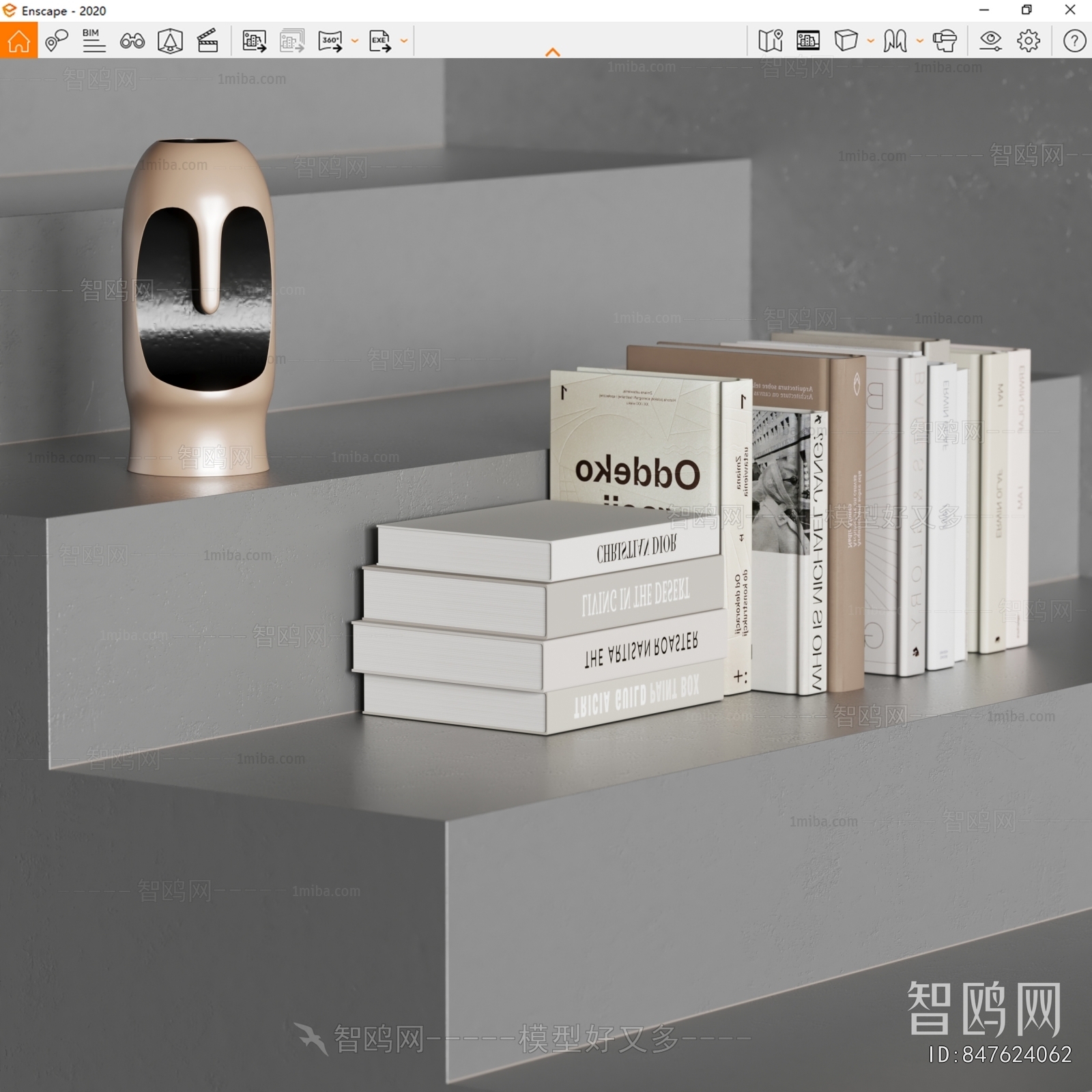The height and width of the screenshot is (1092, 1092).
Task: Open help question mark icon
Action: (1074, 41)
